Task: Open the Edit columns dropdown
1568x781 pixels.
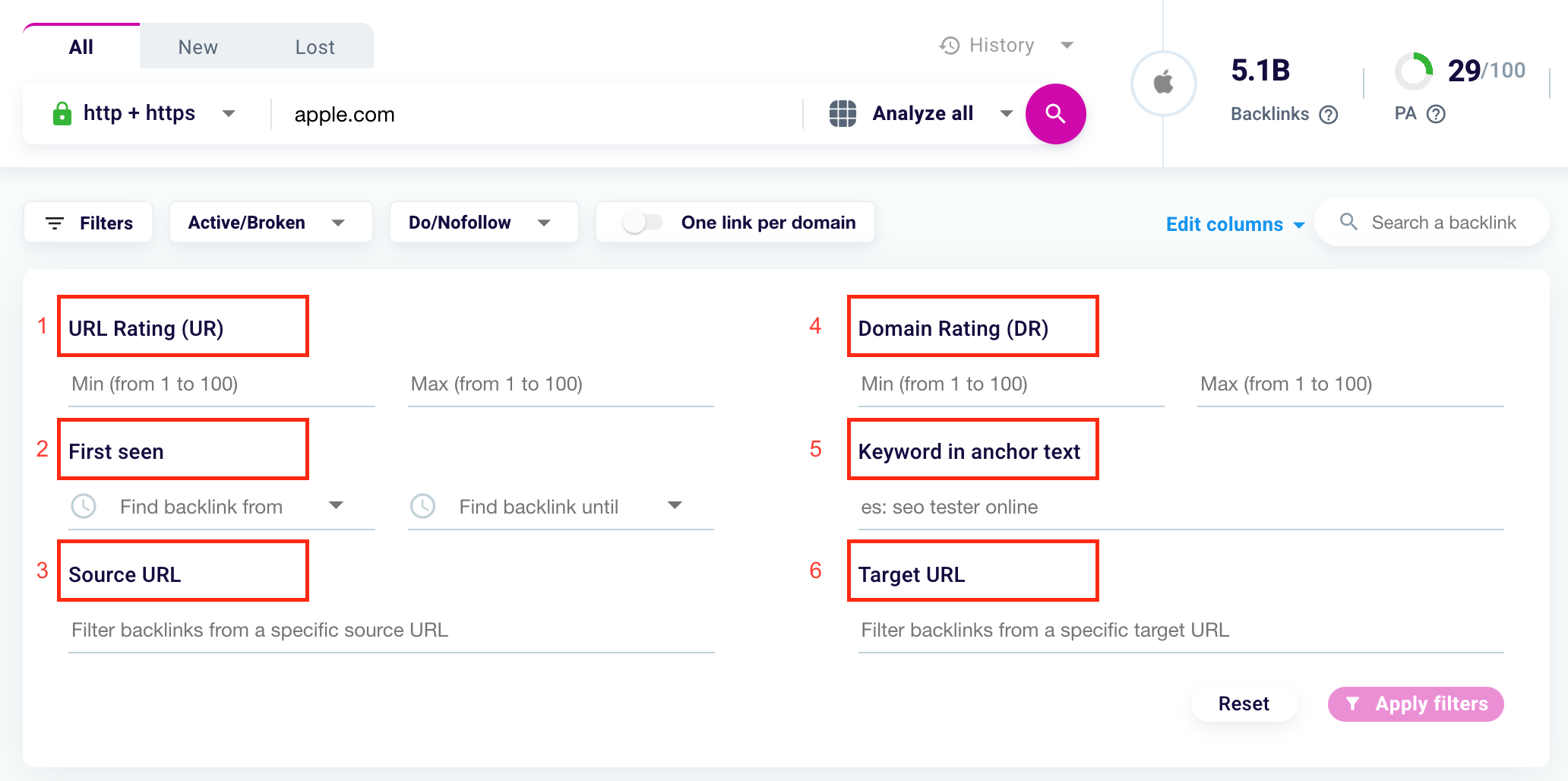Action: (1234, 224)
